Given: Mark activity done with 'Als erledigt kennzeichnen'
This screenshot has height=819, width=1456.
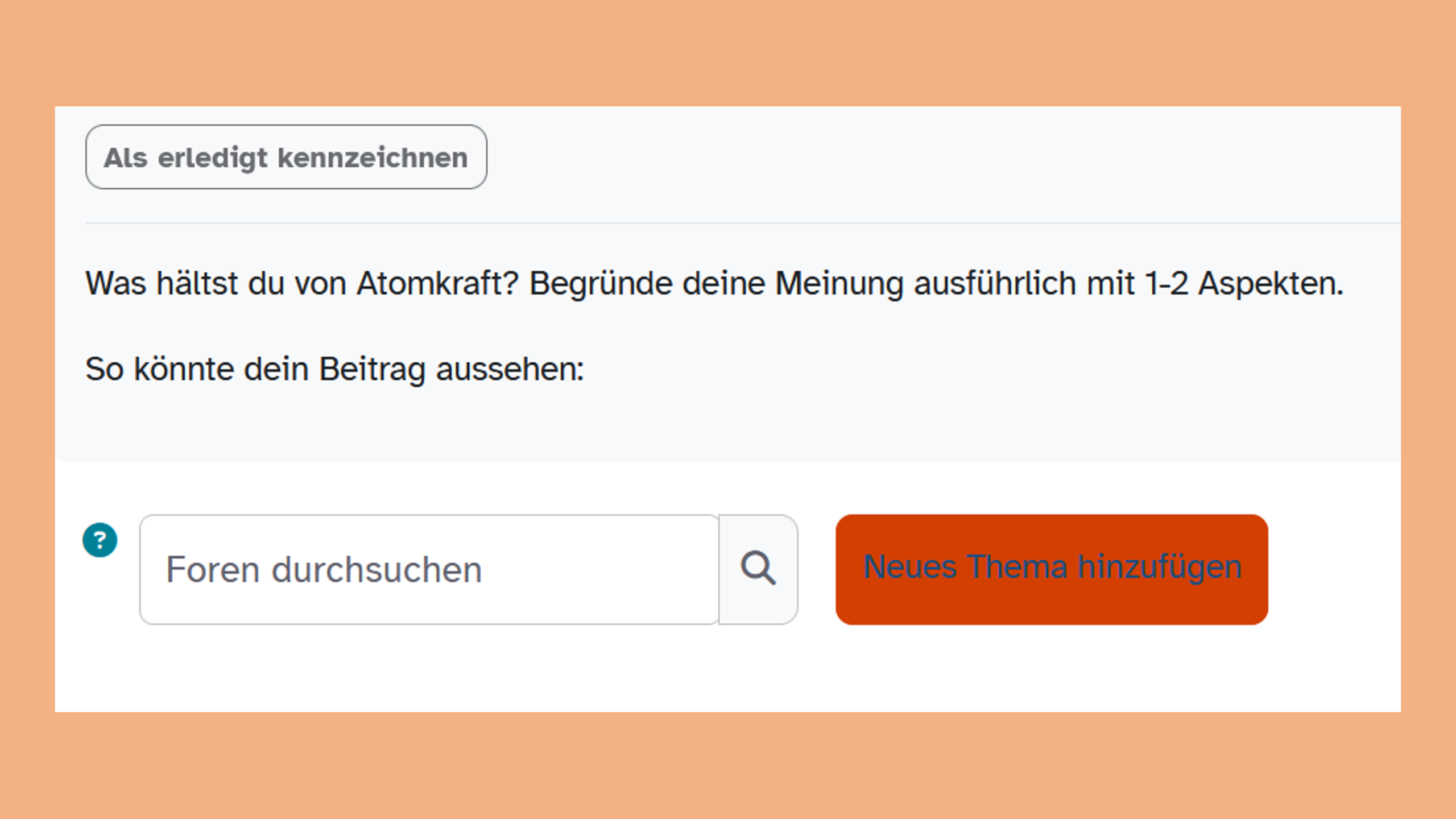Looking at the screenshot, I should tap(286, 158).
